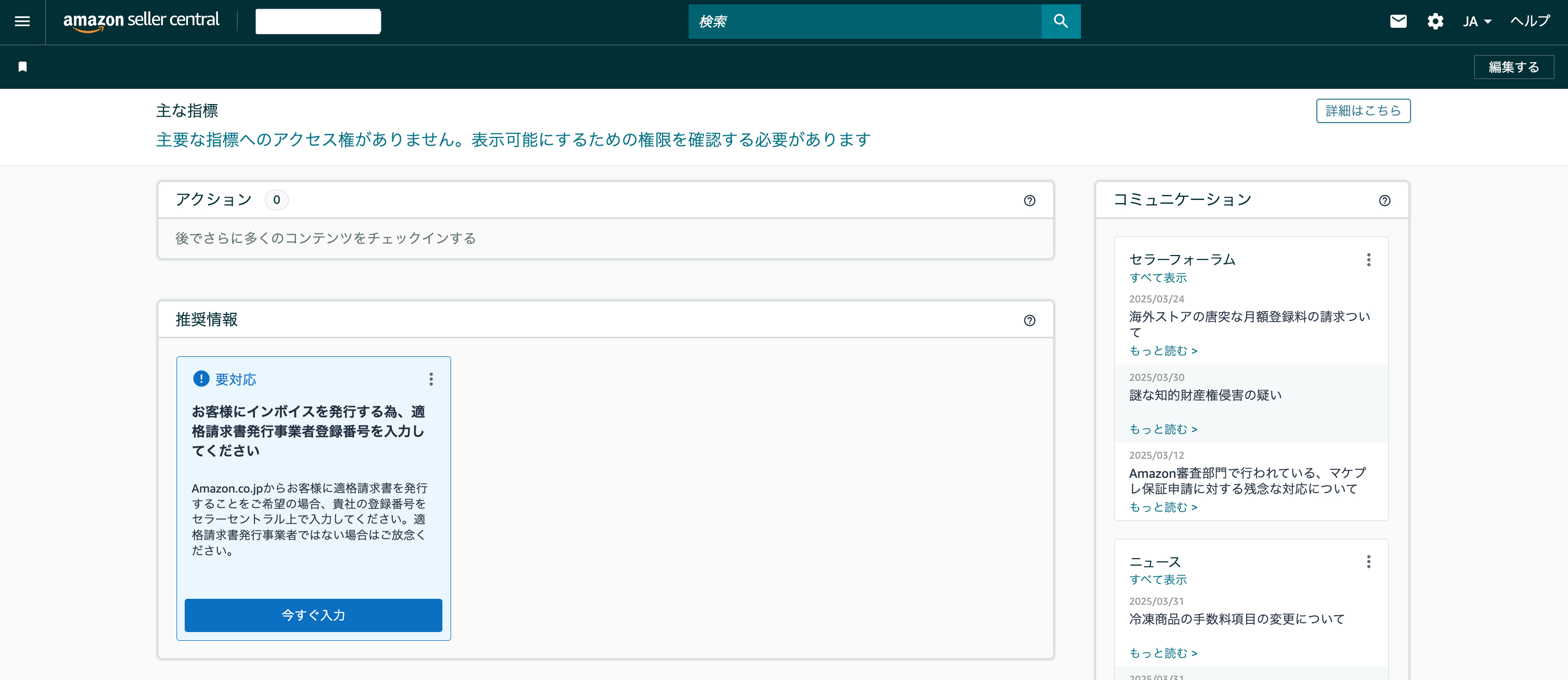Click the blue exclamation alert icon
This screenshot has width=1568, height=680.
point(201,379)
